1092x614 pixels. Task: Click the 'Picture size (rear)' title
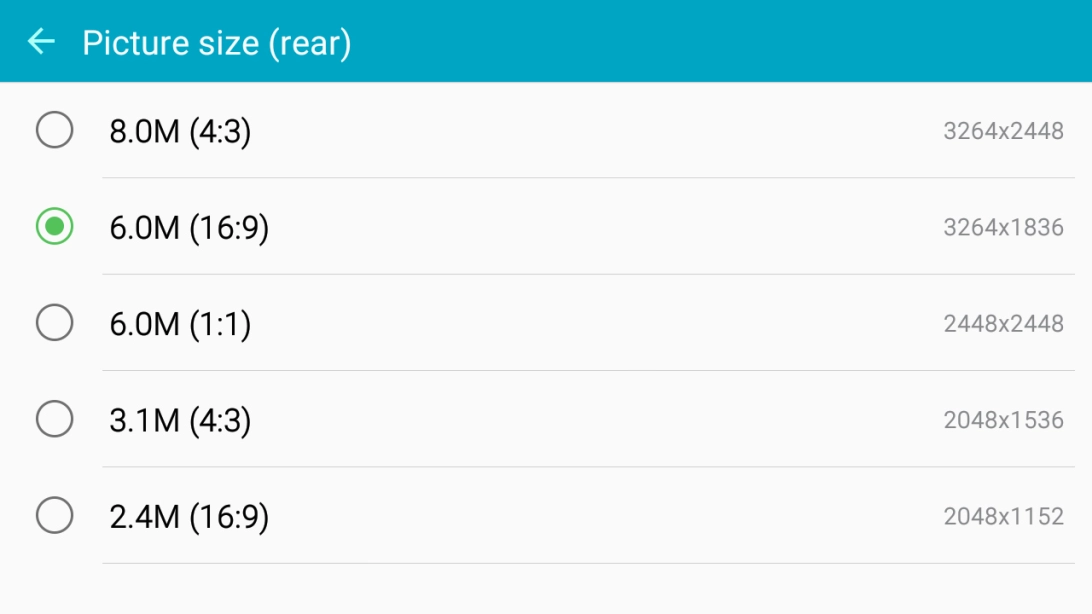tap(216, 43)
